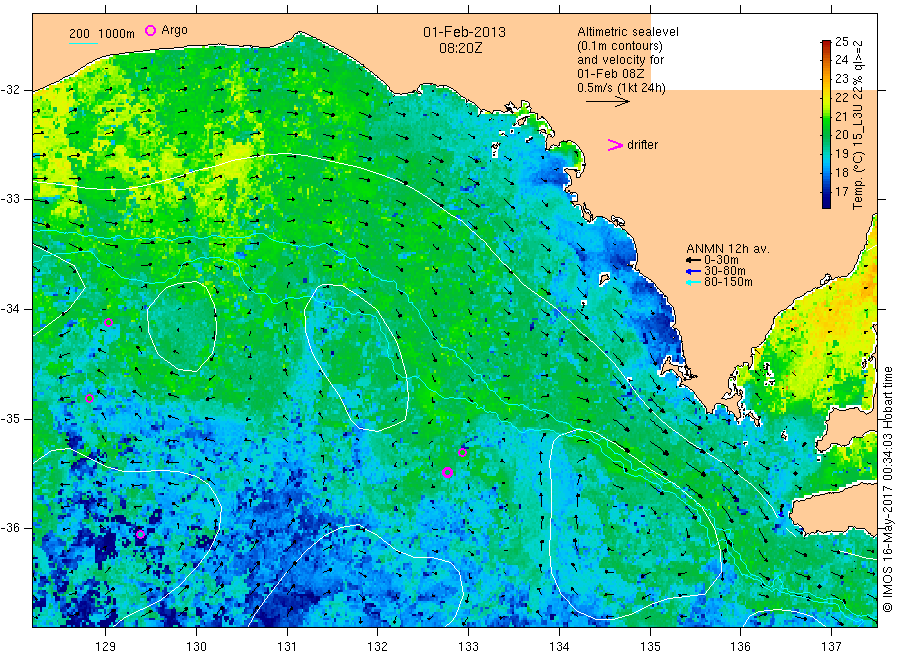Click the 137 longitude axis label

(831, 647)
